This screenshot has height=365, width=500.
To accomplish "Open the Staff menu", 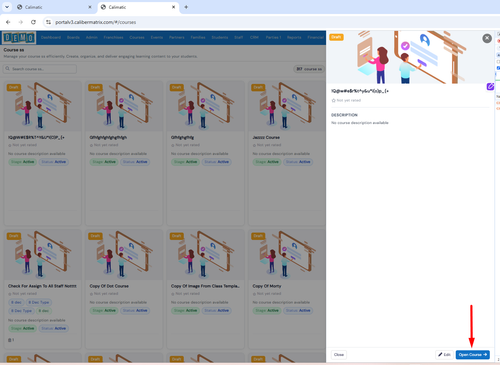I will (239, 37).
